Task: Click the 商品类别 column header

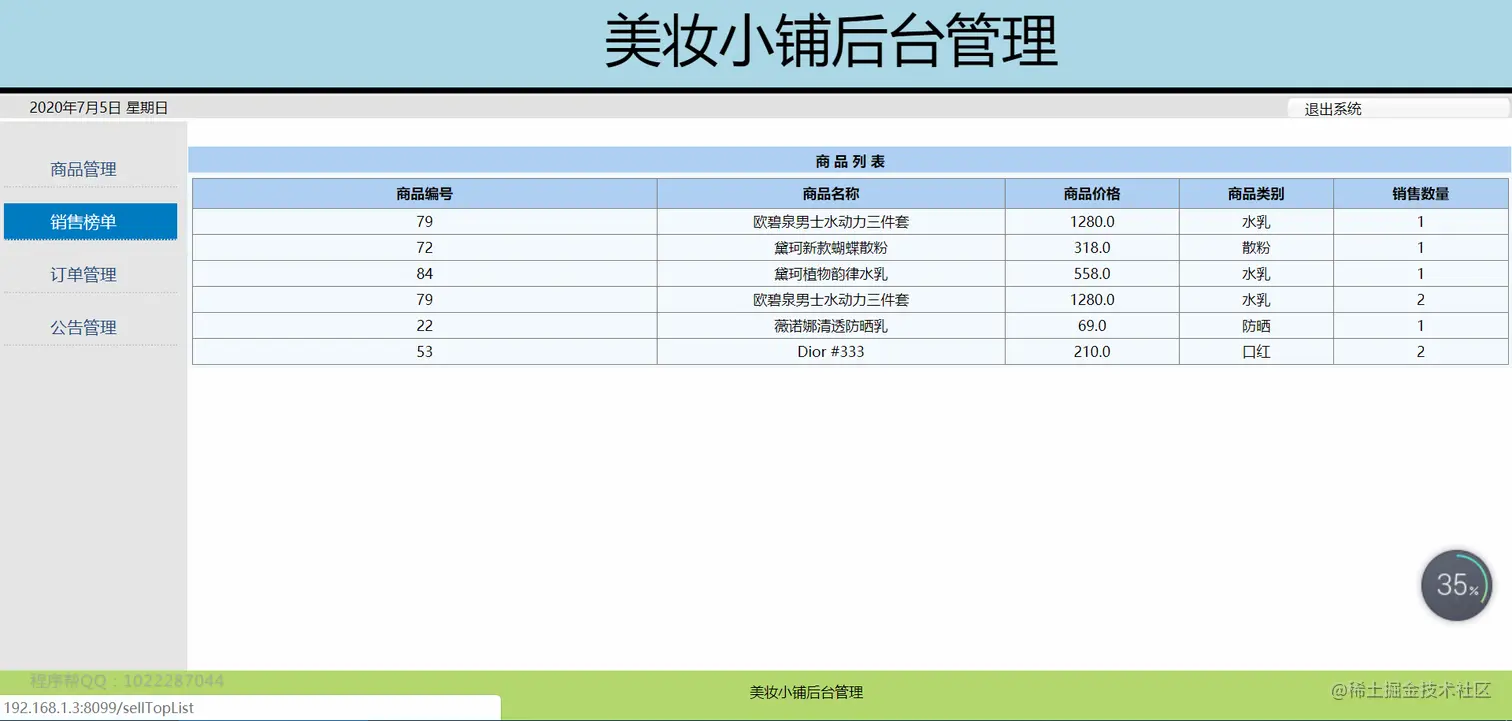Action: 1256,194
